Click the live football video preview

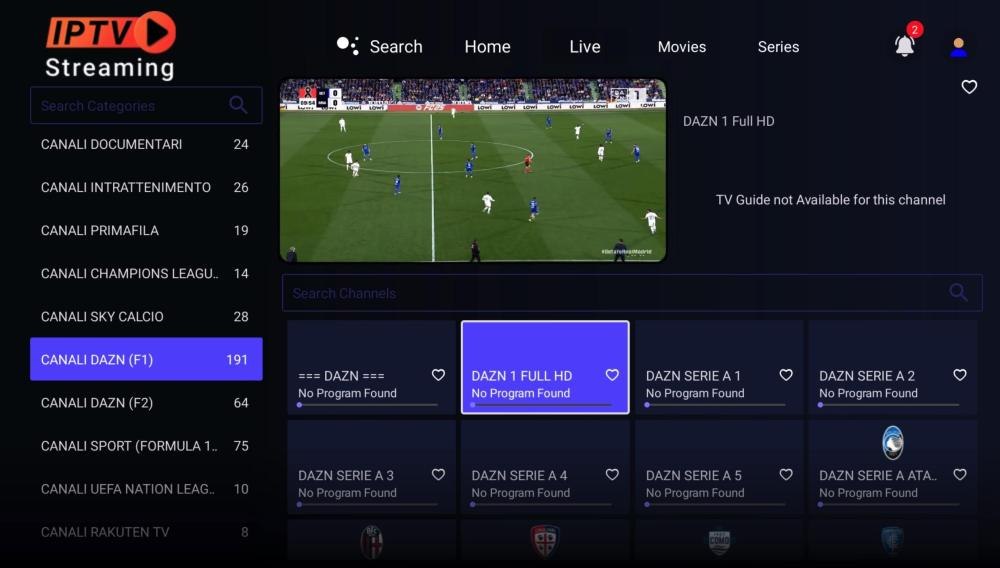click(x=472, y=171)
